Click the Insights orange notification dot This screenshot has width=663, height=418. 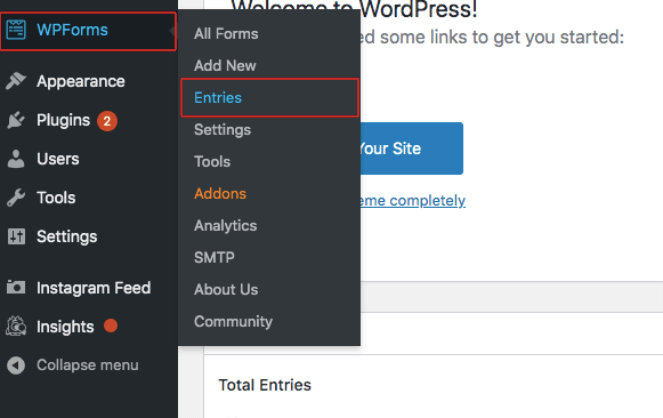pos(110,326)
